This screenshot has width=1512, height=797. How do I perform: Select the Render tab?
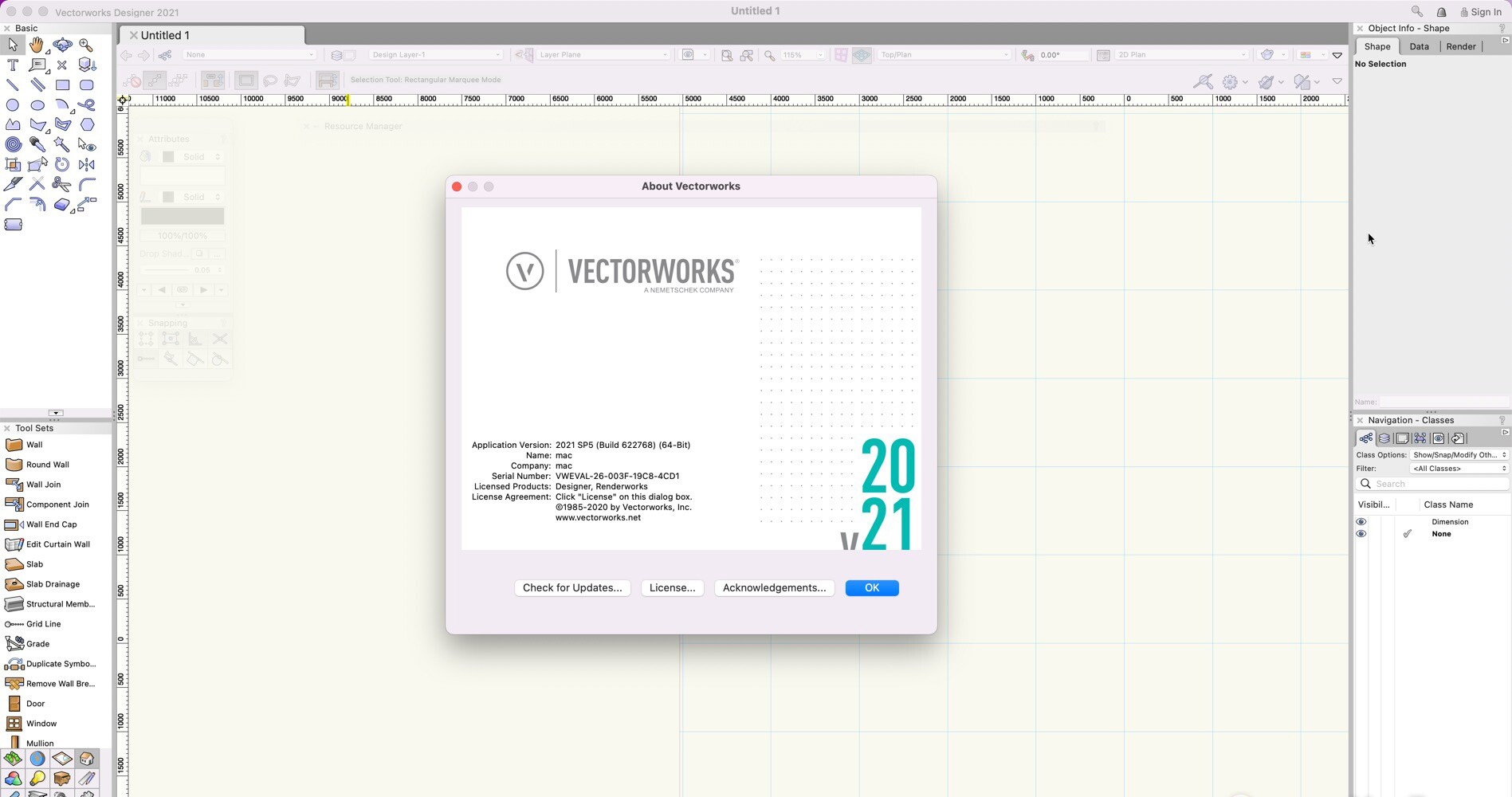(x=1461, y=46)
